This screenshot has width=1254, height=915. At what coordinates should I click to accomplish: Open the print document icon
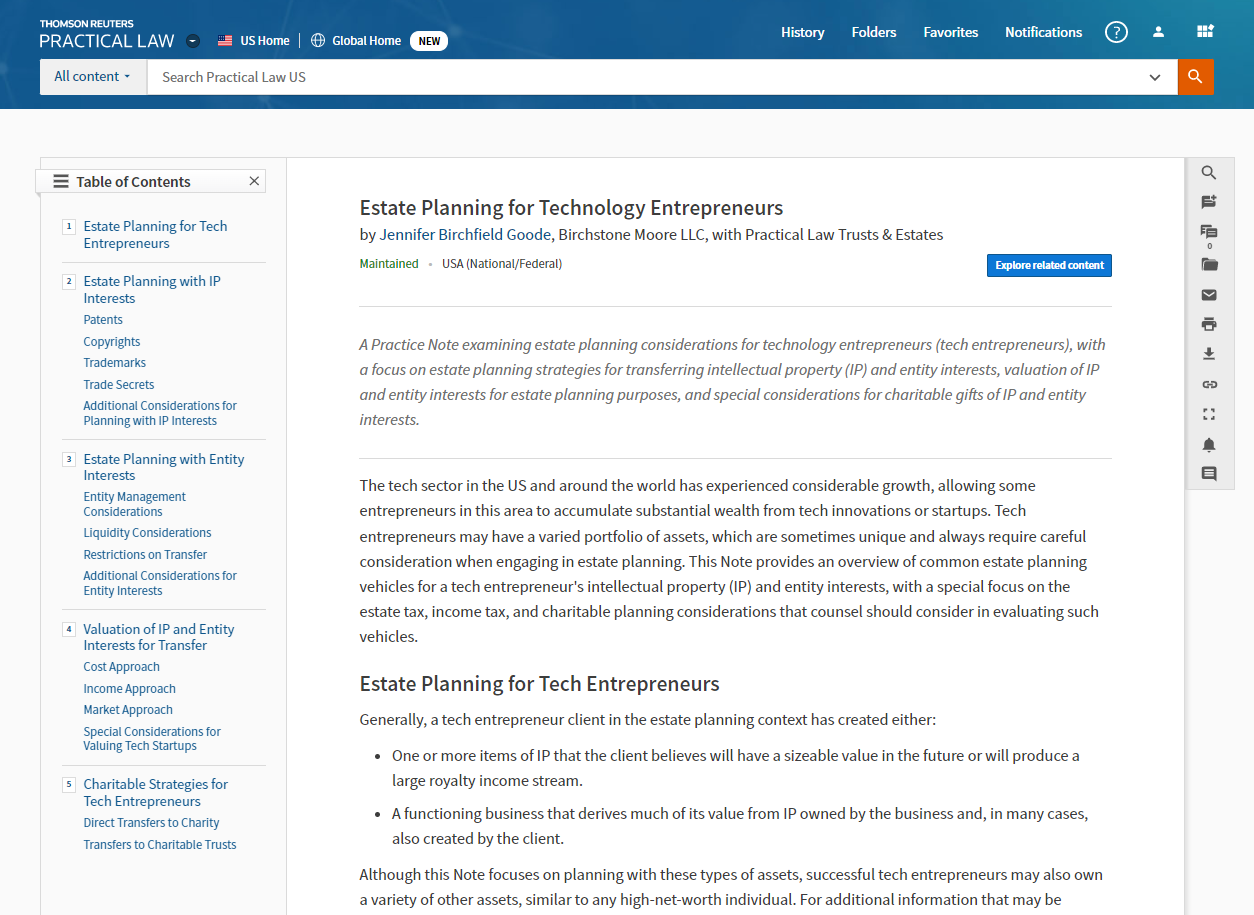(1209, 324)
